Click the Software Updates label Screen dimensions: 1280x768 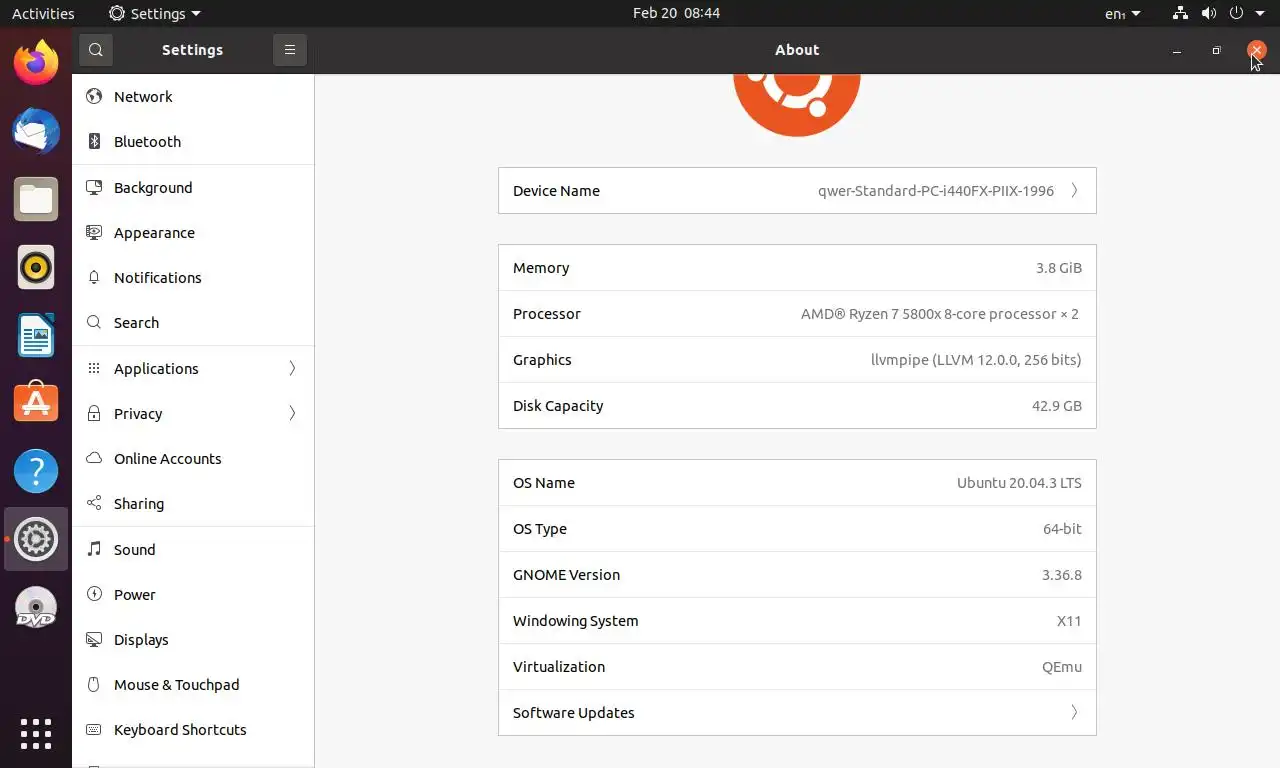coord(574,713)
